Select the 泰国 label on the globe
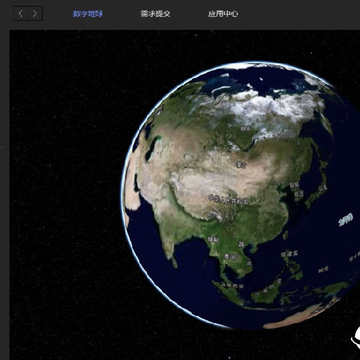The width and height of the screenshot is (360, 360). click(230, 257)
